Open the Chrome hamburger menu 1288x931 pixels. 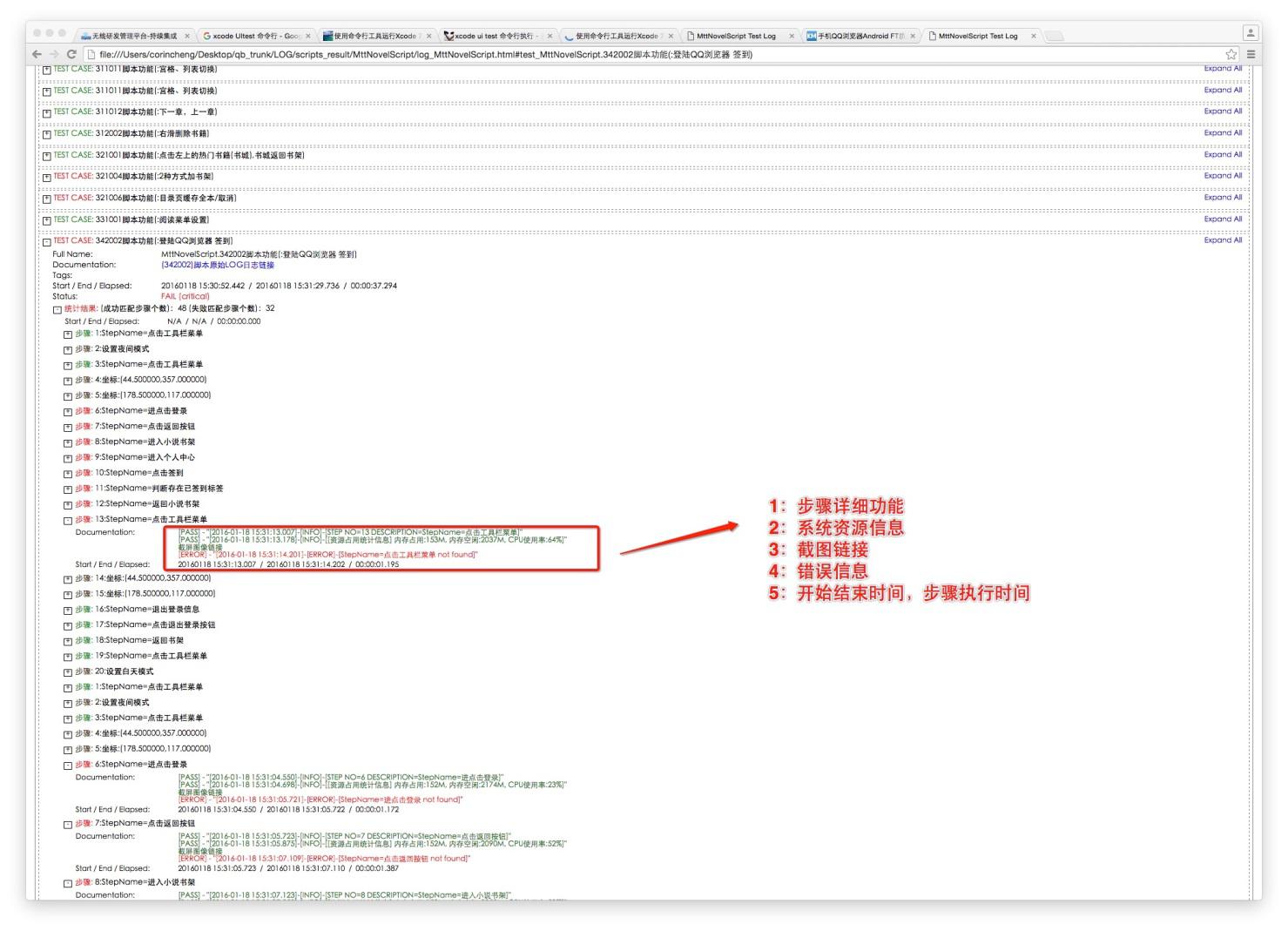click(1251, 54)
